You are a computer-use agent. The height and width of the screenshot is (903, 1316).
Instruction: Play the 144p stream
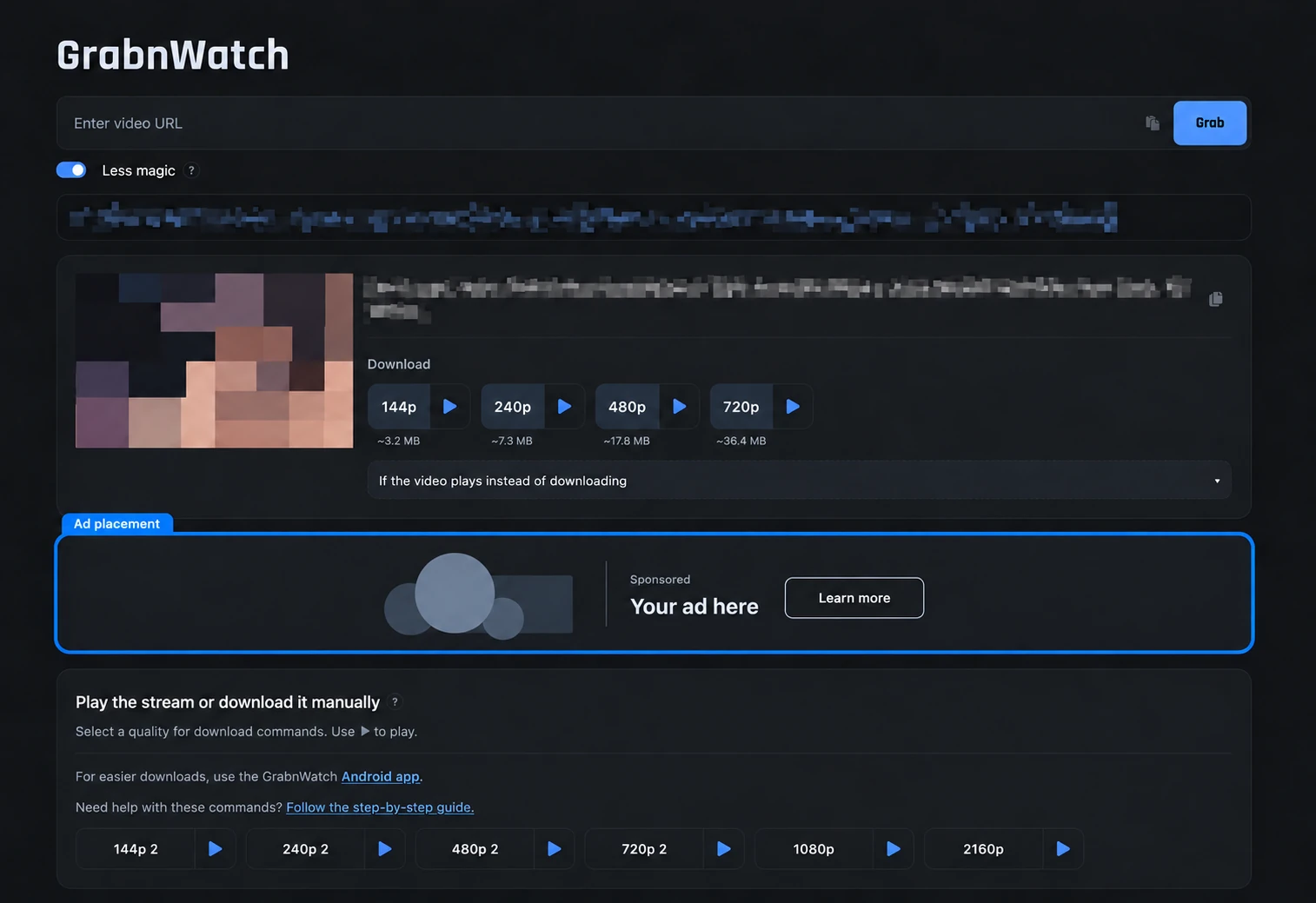[450, 407]
